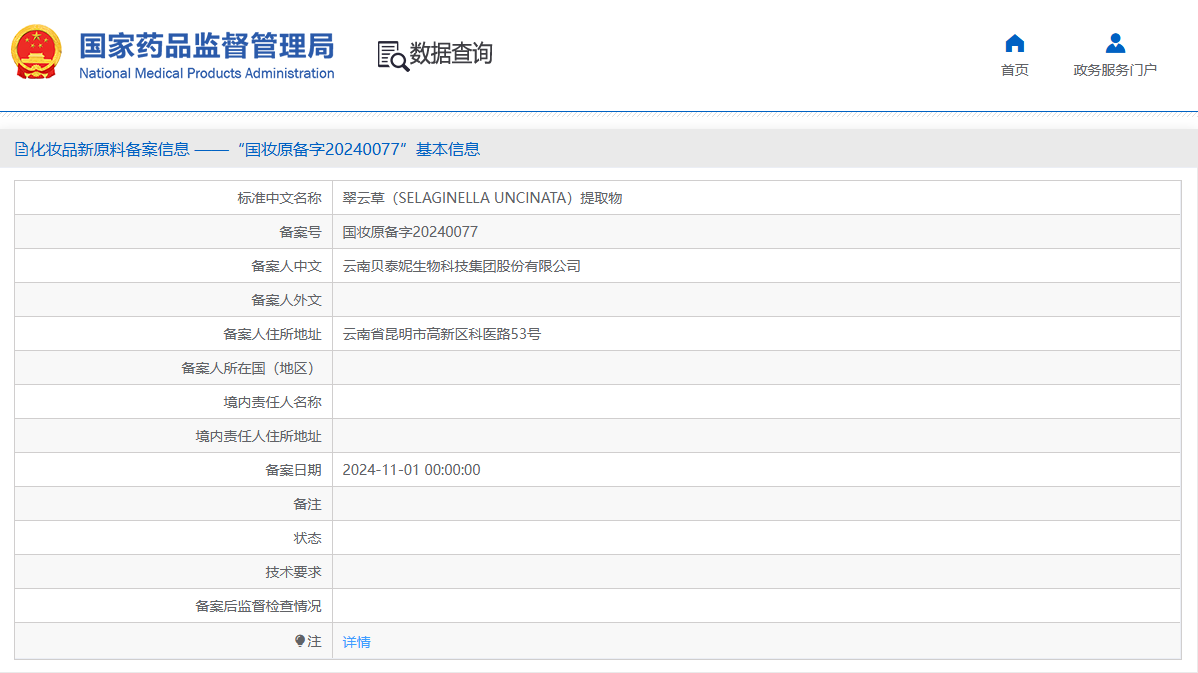Select date value 2024-11-01 00:00:00
This screenshot has height=673, width=1198.
click(x=411, y=470)
